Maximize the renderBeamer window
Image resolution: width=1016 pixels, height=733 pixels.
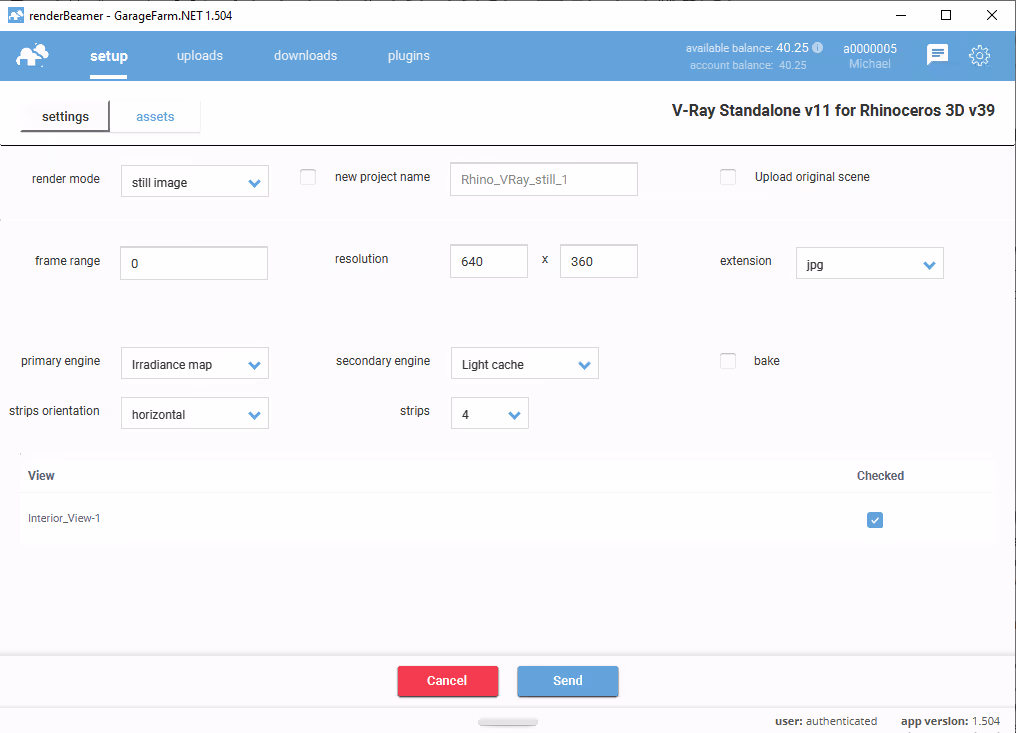click(946, 15)
